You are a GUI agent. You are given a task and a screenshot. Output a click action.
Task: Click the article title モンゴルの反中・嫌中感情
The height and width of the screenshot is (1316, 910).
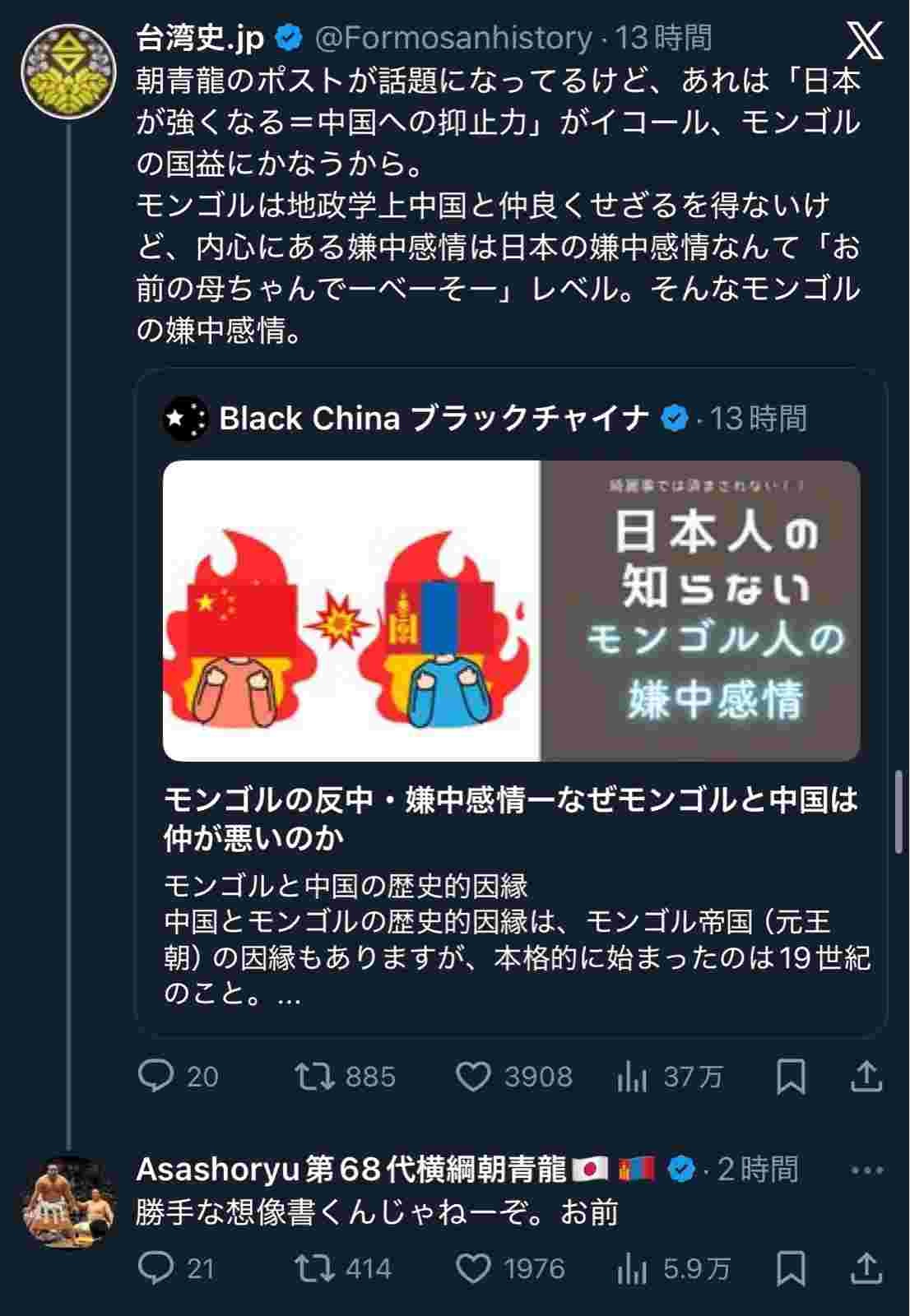click(511, 818)
